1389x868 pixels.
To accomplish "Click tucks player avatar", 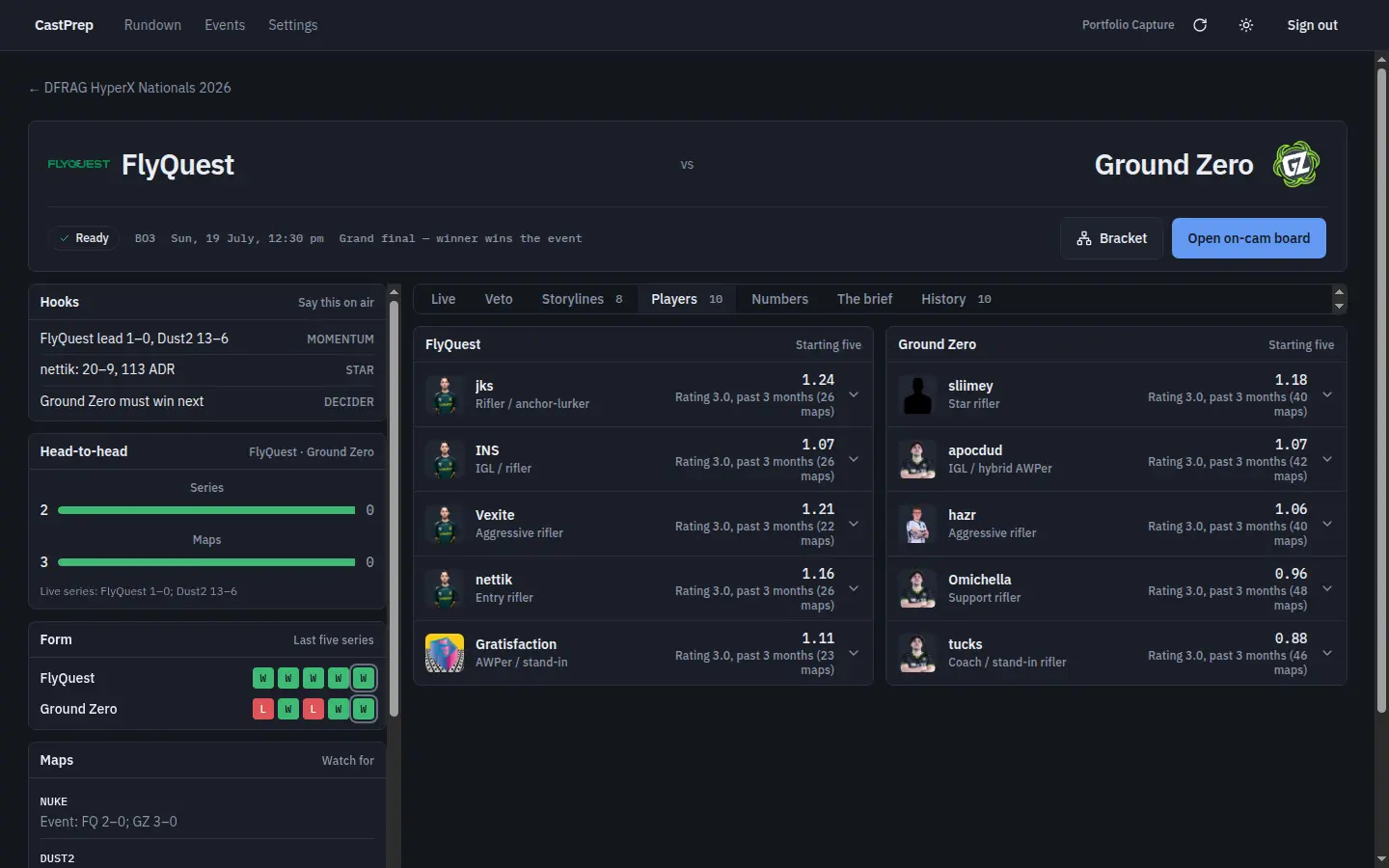I will tap(917, 653).
